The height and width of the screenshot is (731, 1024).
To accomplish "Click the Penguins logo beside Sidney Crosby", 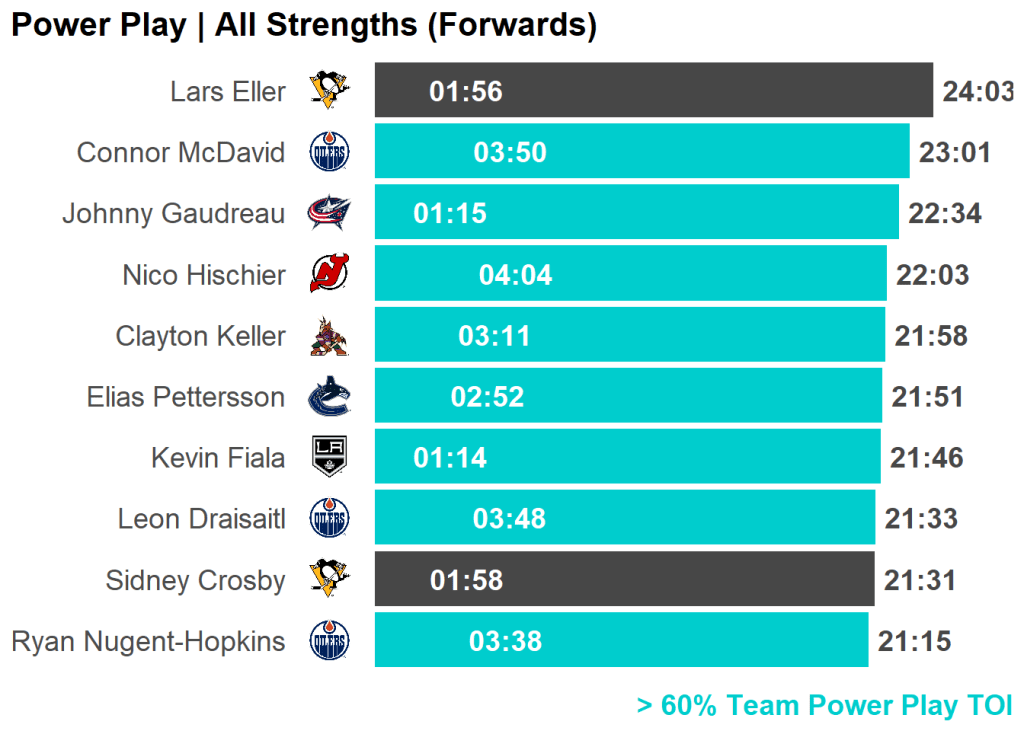I will (329, 580).
